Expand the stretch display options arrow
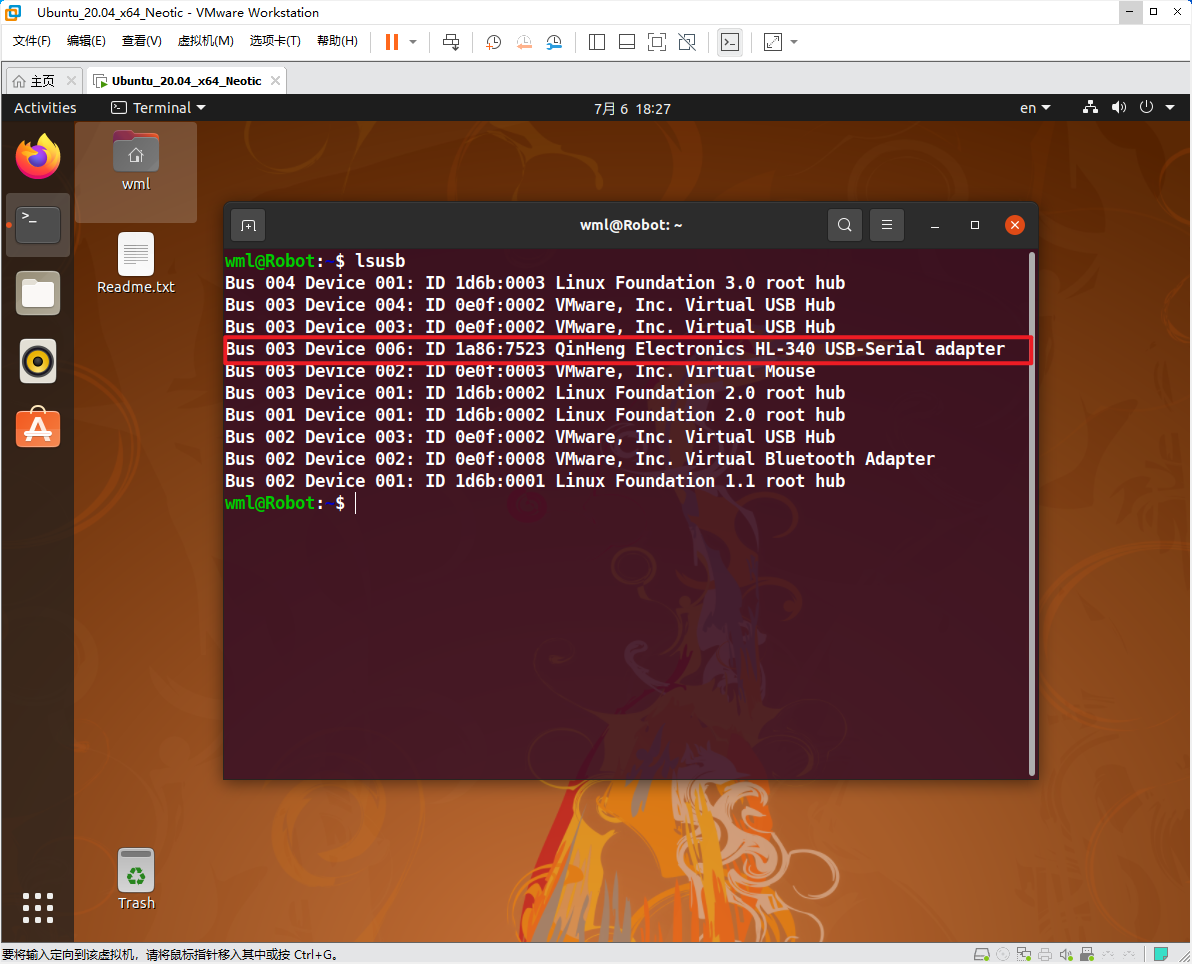The height and width of the screenshot is (964, 1192). click(794, 42)
